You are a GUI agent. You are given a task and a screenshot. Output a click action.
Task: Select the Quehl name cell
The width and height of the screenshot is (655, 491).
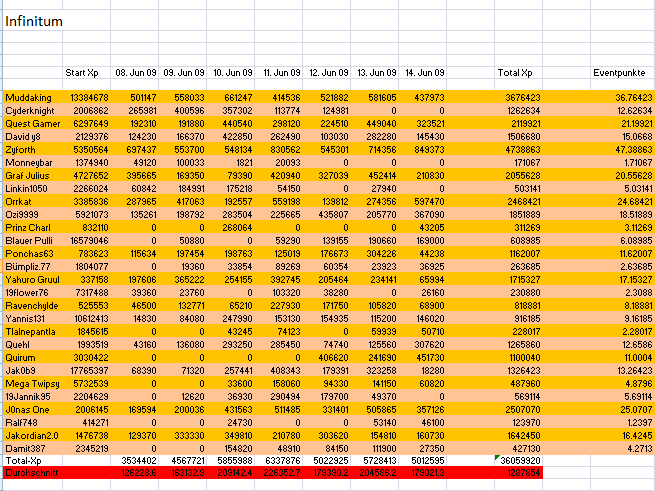coord(33,344)
